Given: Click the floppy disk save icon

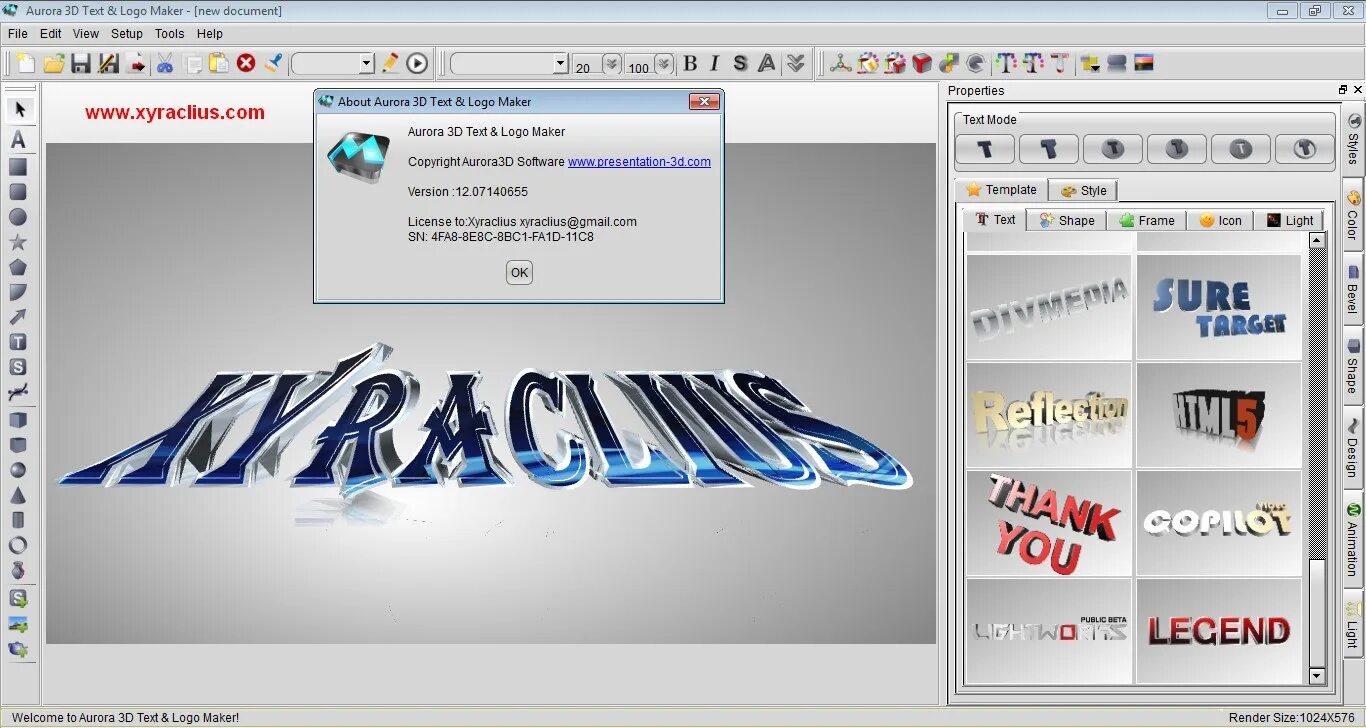Looking at the screenshot, I should coord(81,64).
